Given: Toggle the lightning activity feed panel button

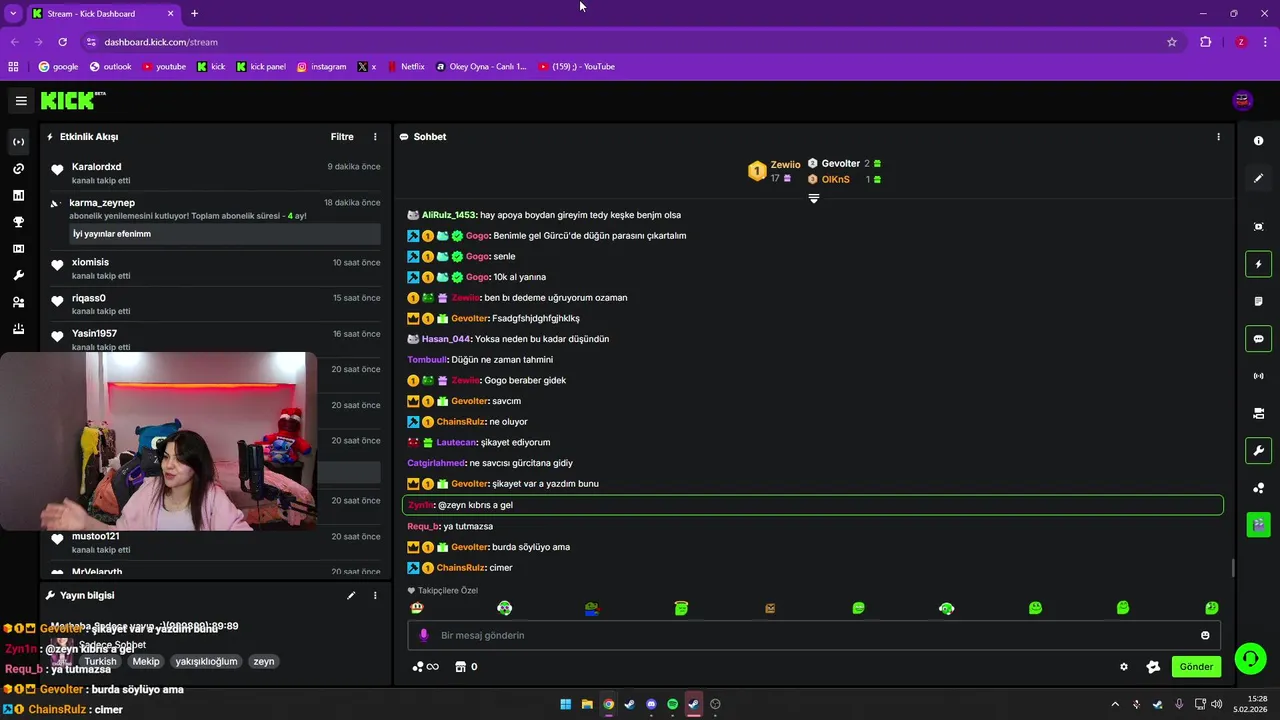Looking at the screenshot, I should pyautogui.click(x=1258, y=264).
